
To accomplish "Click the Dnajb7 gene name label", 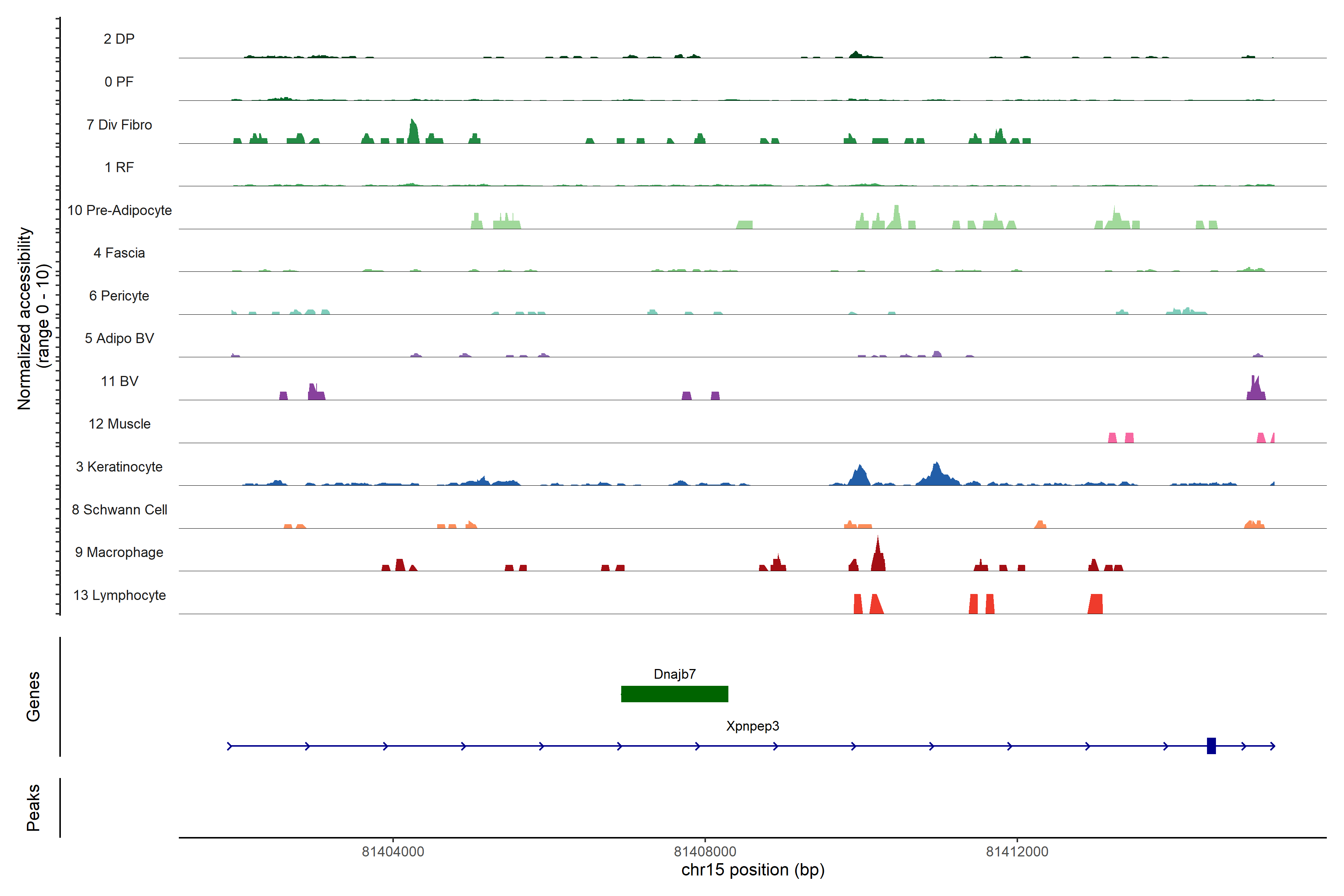I will click(x=674, y=674).
